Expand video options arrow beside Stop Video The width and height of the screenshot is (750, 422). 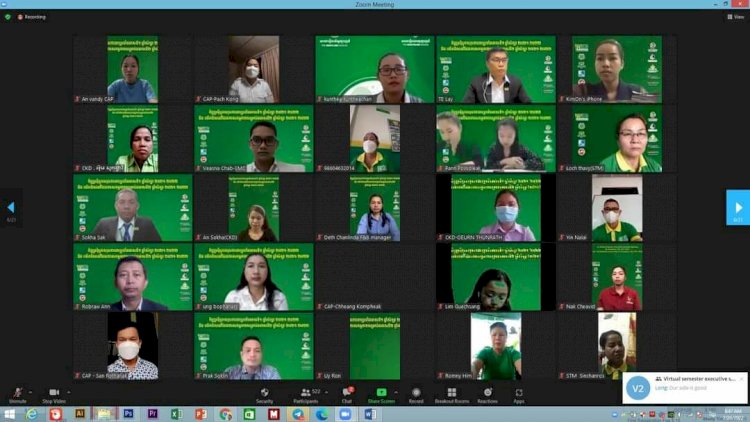pos(69,392)
